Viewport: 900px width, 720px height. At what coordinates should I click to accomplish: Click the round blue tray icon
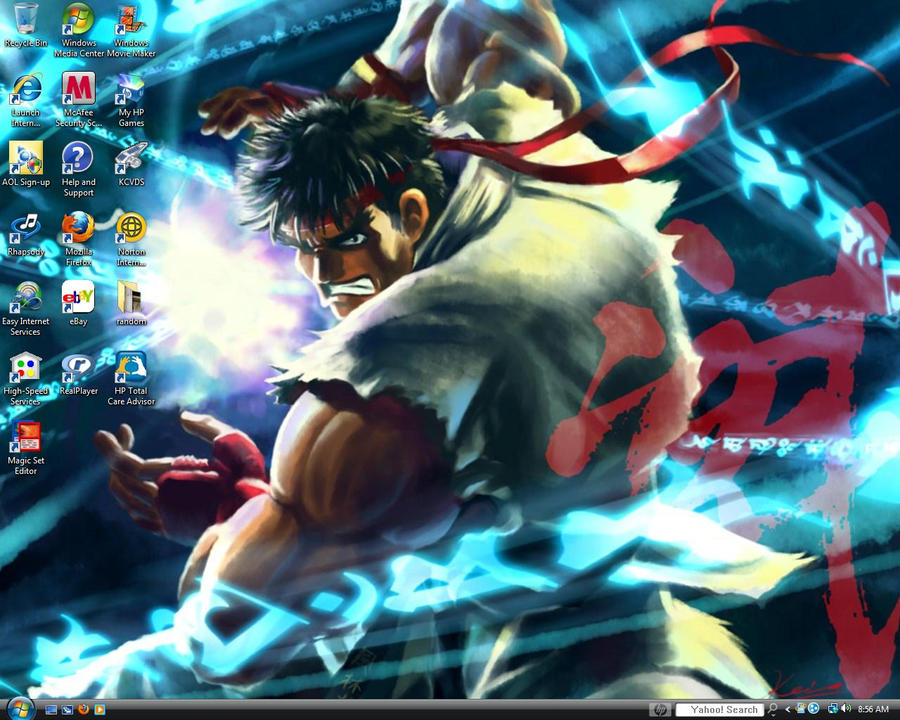813,709
